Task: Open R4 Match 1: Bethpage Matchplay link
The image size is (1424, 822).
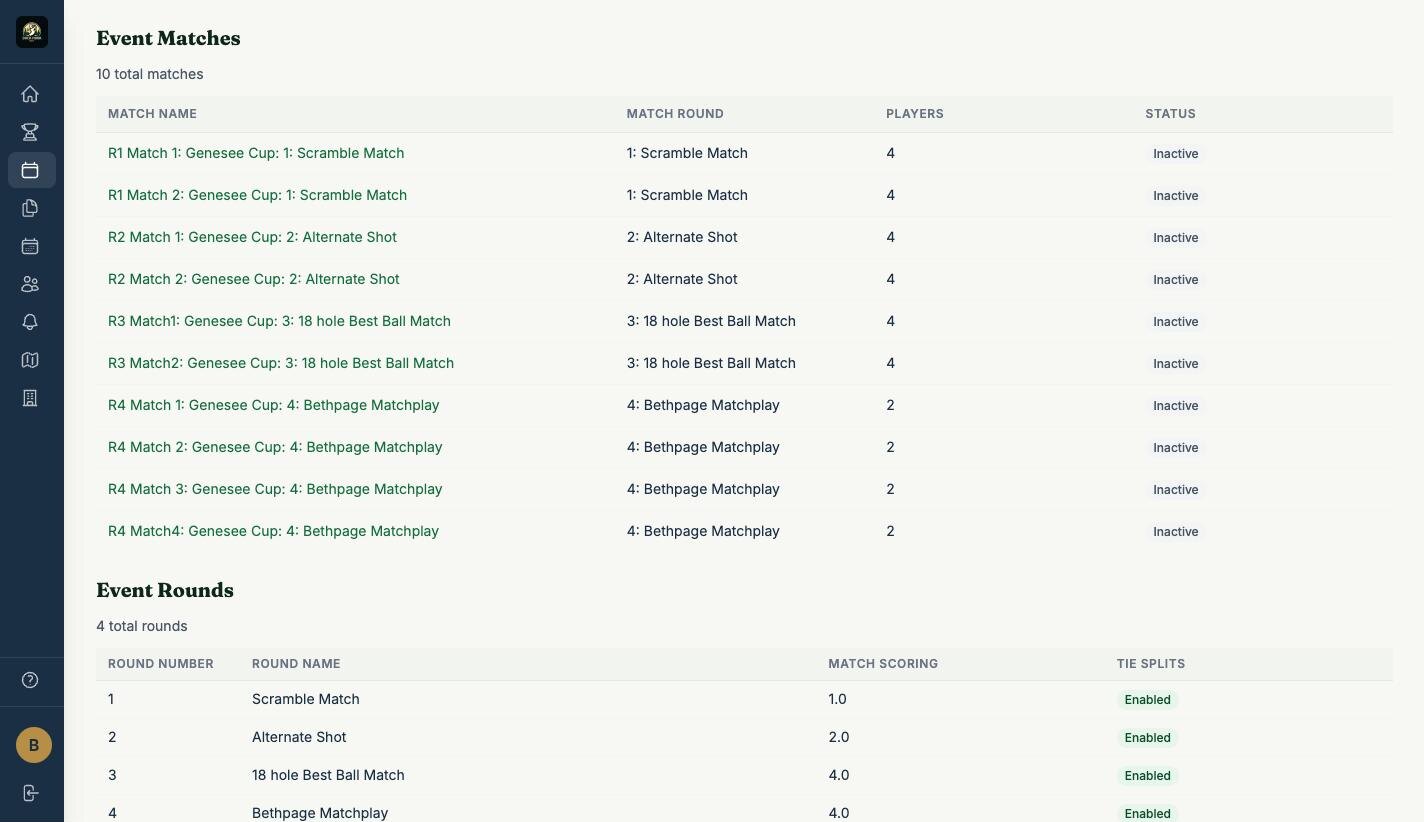Action: [274, 405]
